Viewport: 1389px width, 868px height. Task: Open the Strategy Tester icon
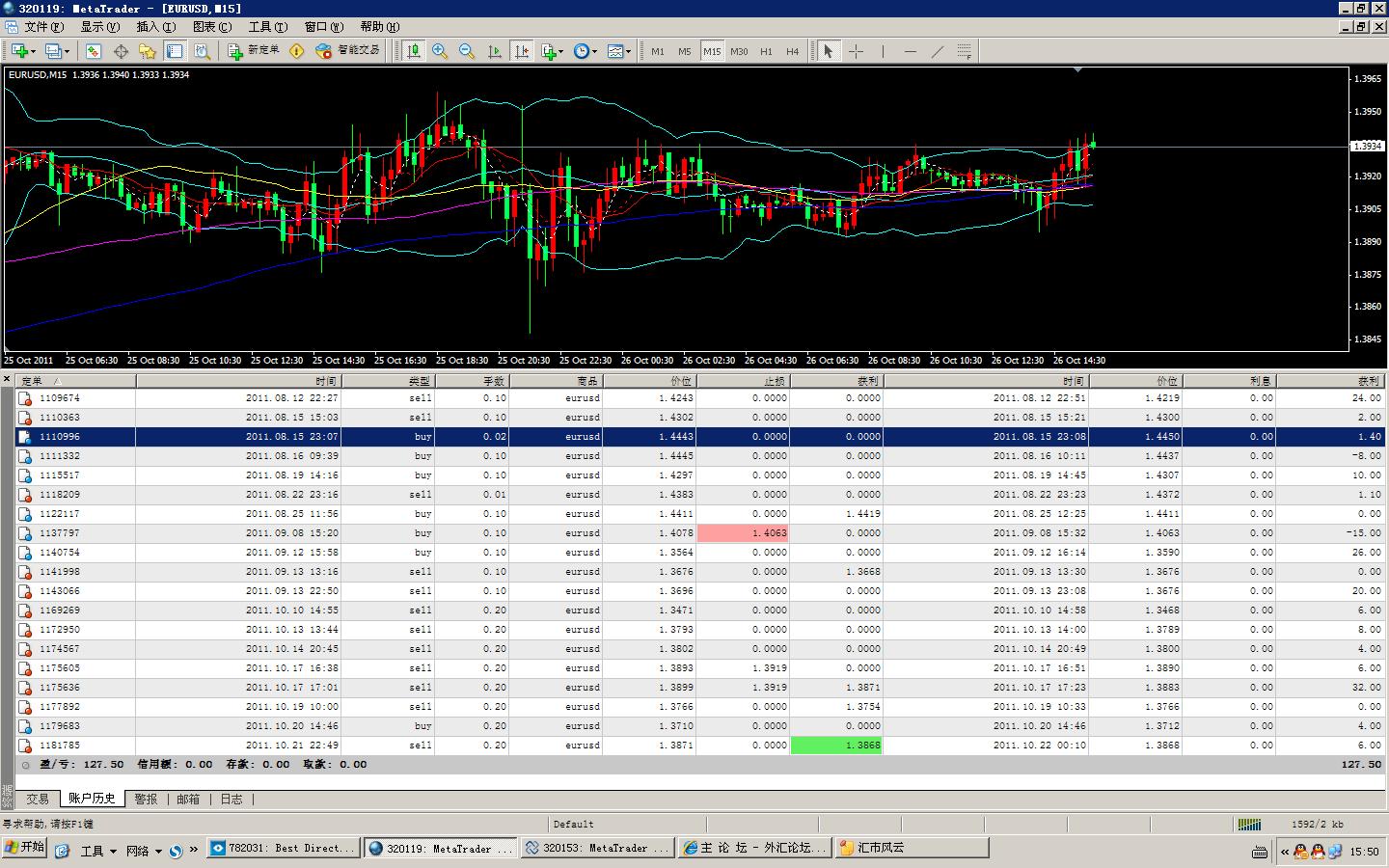[202, 51]
